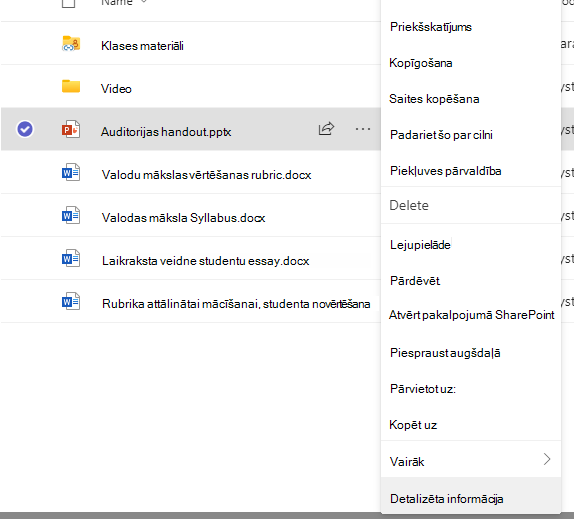Click the share icon beside Auditorijas handout.pptx

click(326, 128)
